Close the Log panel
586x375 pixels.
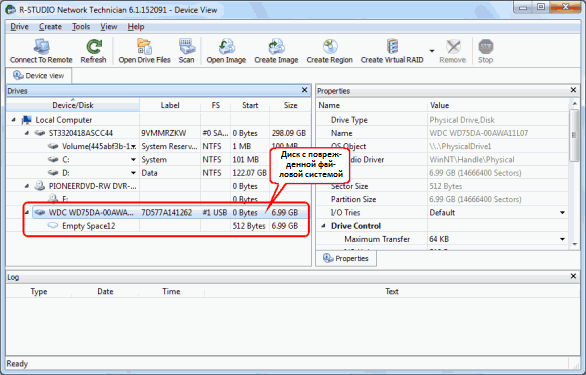pos(573,276)
